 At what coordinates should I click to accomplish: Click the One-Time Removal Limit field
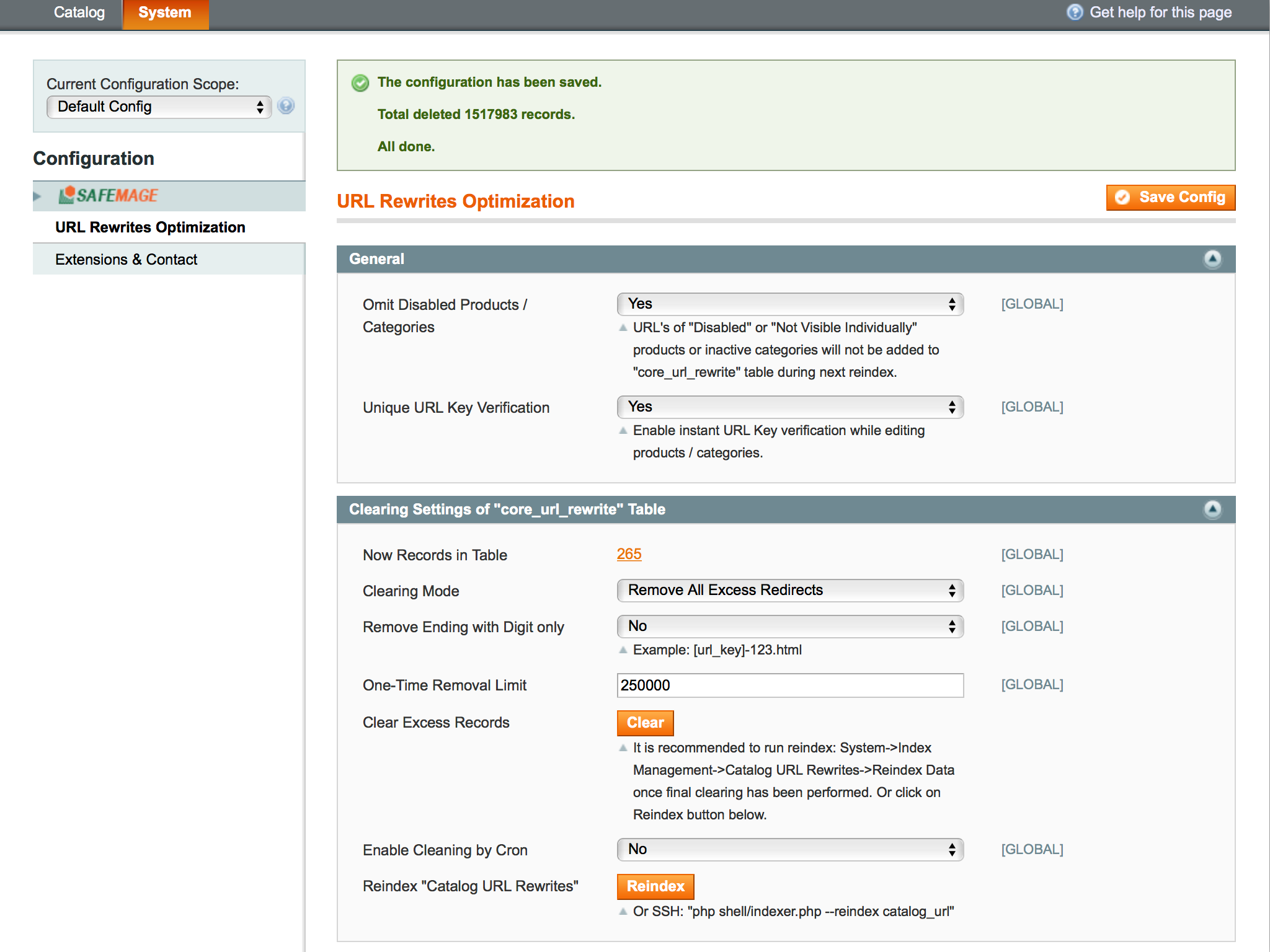pyautogui.click(x=789, y=685)
